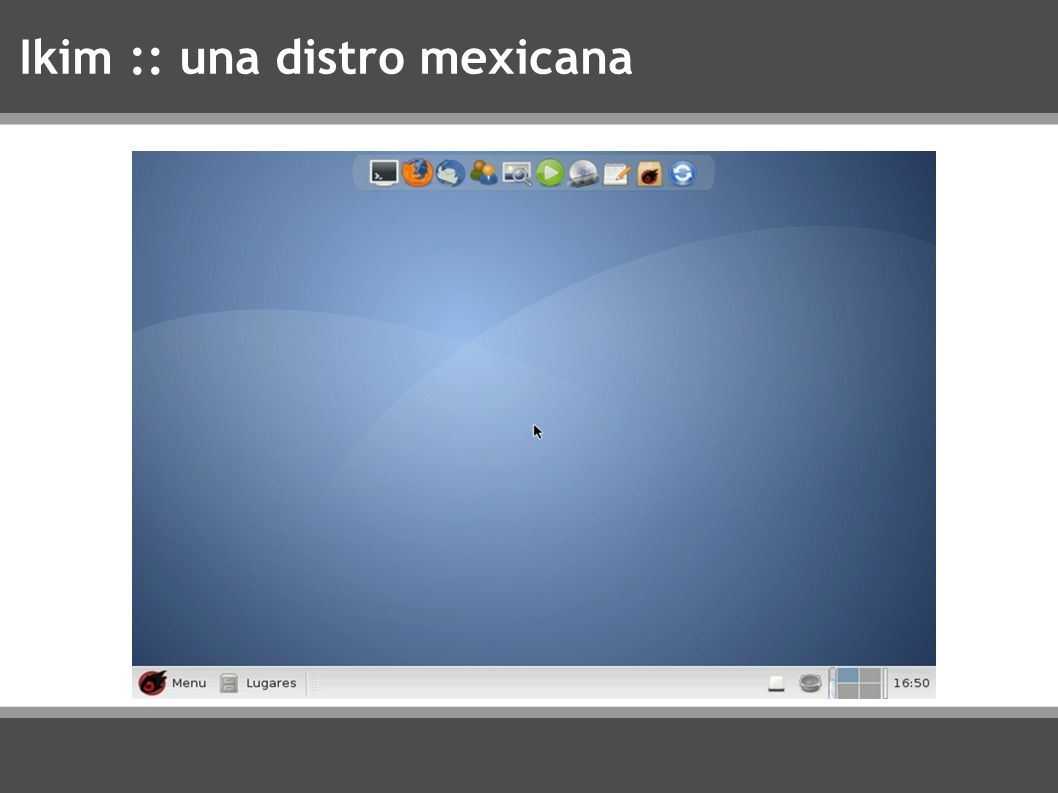The image size is (1058, 793).
Task: Click the 16:50 clock
Action: pyautogui.click(x=912, y=683)
